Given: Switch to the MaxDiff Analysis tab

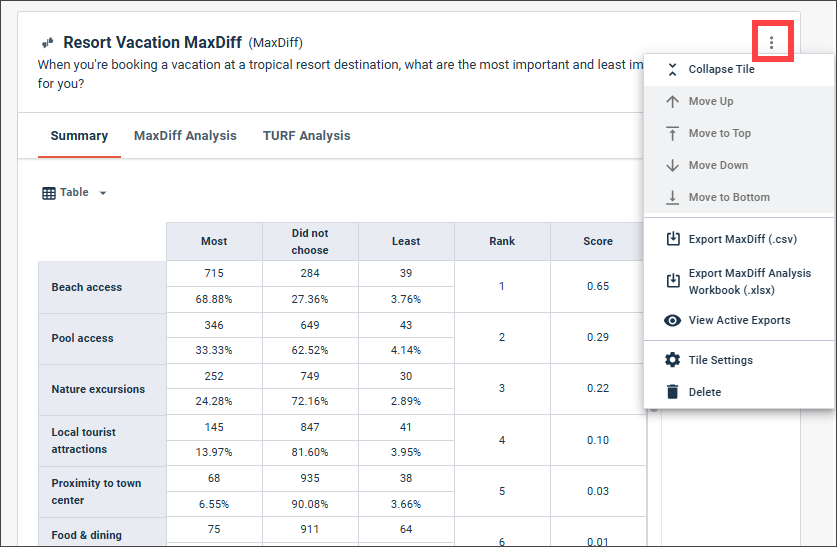Looking at the screenshot, I should 185,136.
